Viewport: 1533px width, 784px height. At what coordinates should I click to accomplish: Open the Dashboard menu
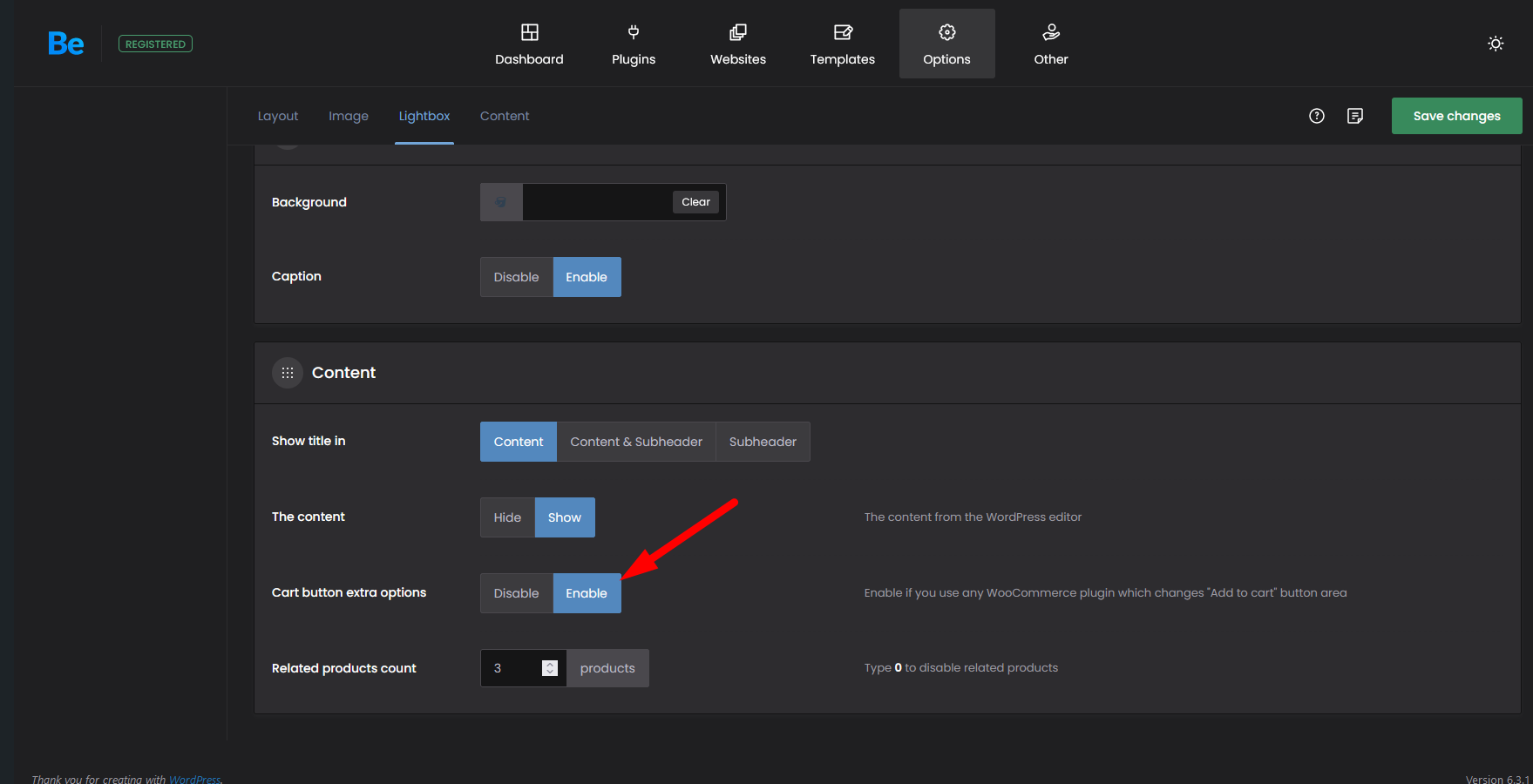click(529, 44)
